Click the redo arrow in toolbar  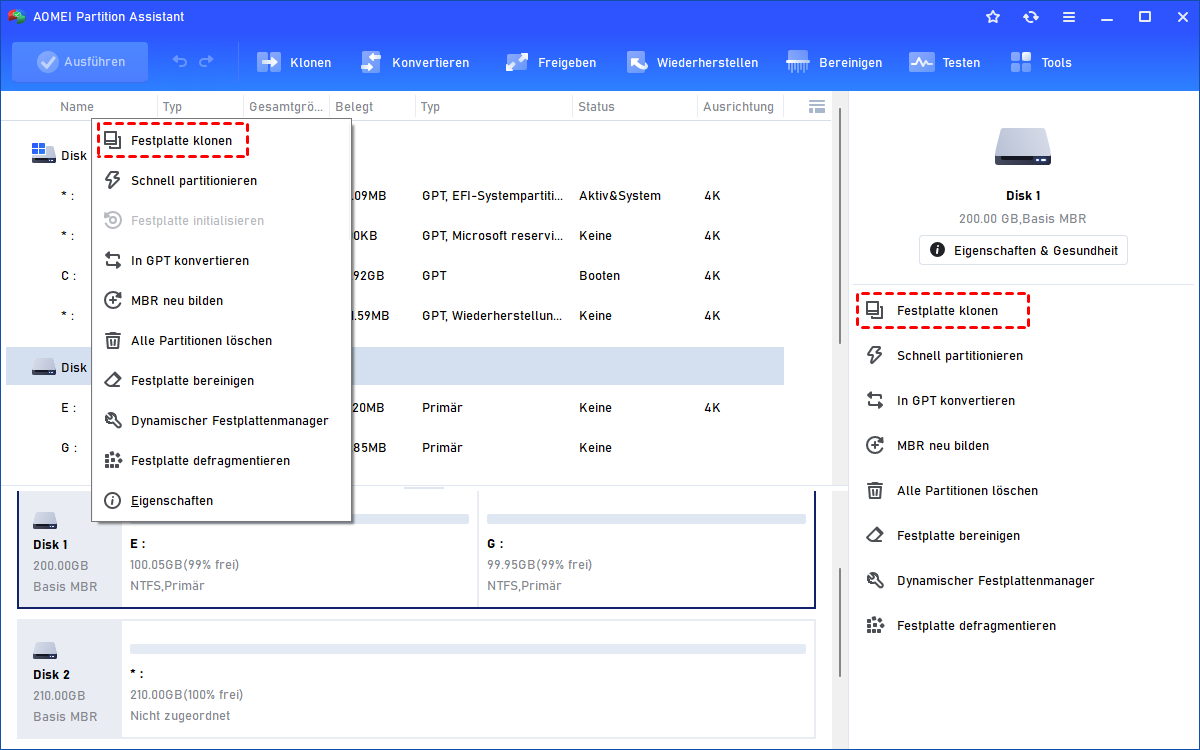pyautogui.click(x=206, y=62)
